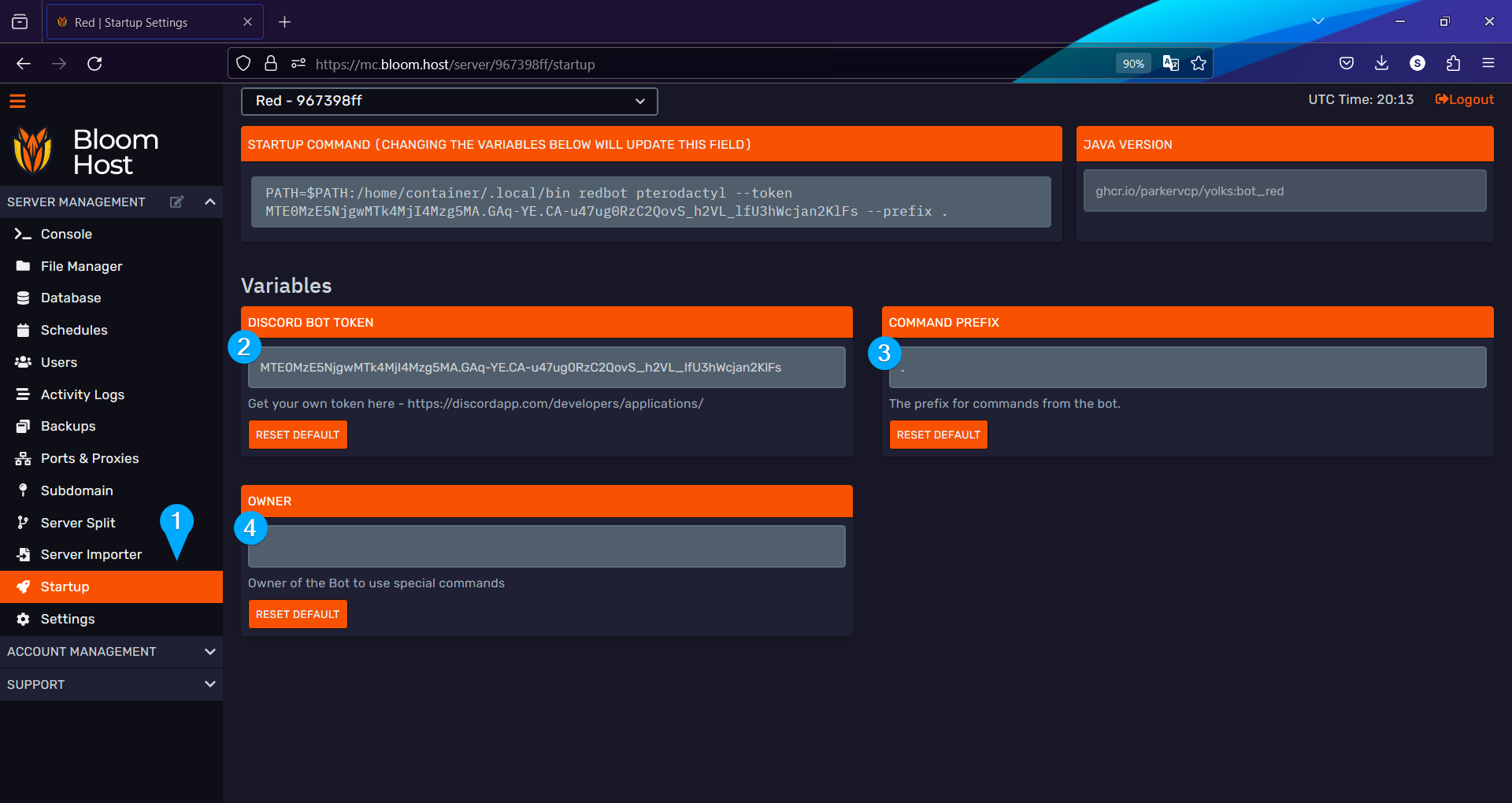This screenshot has width=1512, height=803.
Task: Click the Java Version image field
Action: 1284,191
